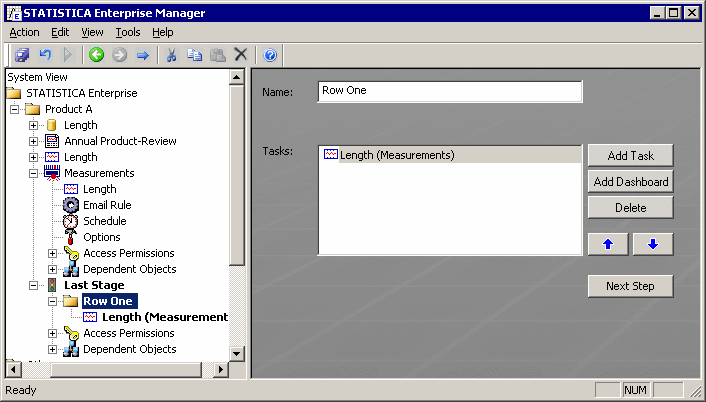Collapse the Row One node

point(52,301)
